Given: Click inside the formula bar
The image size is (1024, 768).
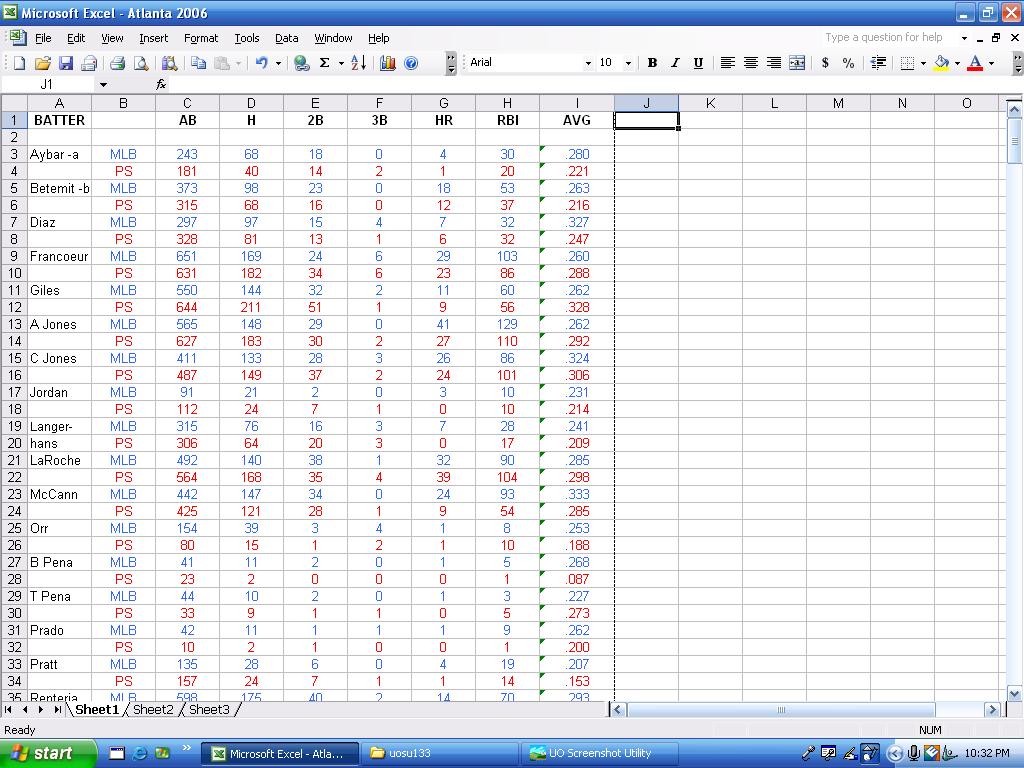Looking at the screenshot, I should click(594, 84).
